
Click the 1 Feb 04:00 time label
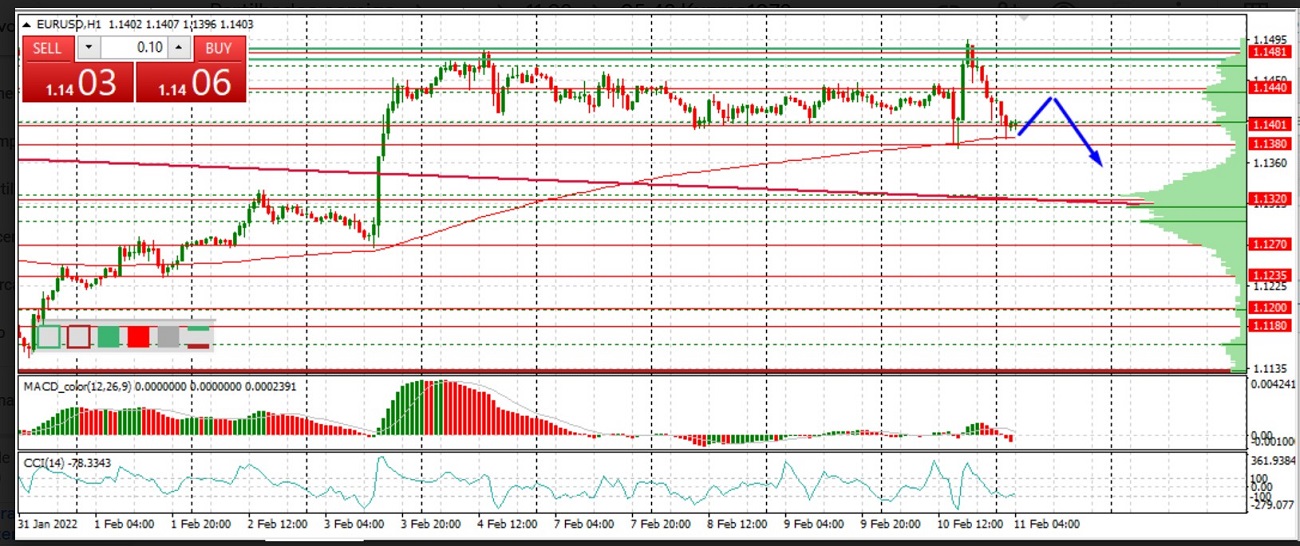(124, 523)
